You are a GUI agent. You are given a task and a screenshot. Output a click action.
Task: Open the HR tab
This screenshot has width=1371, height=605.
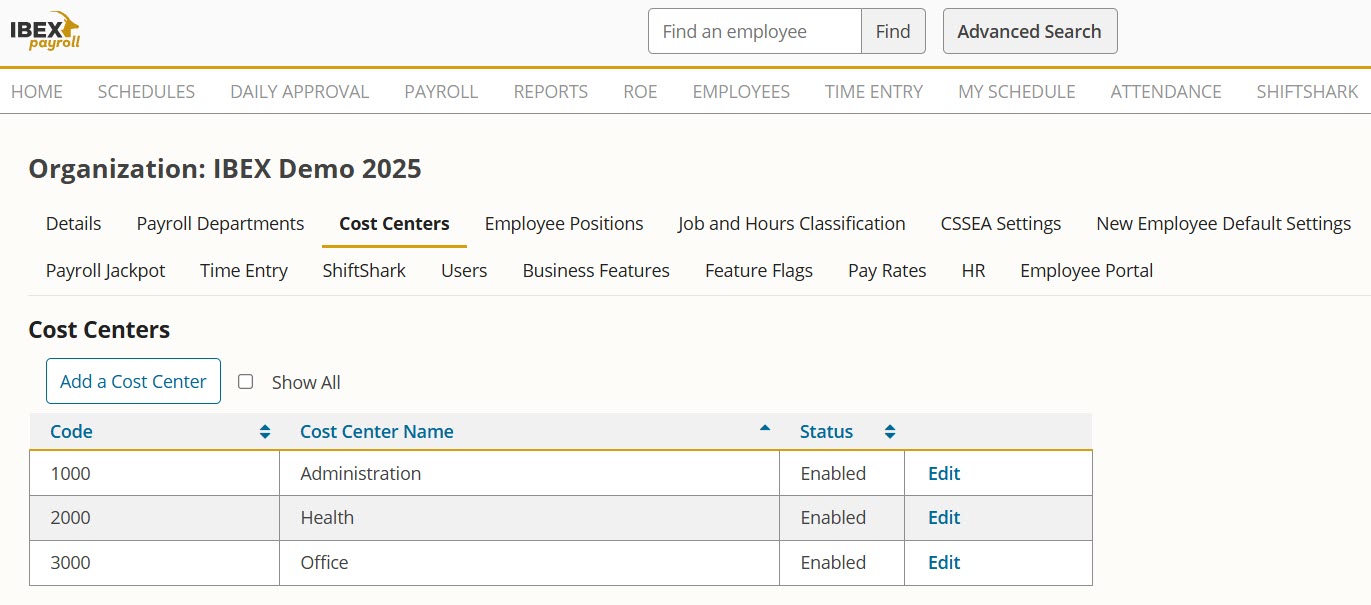pyautogui.click(x=973, y=271)
